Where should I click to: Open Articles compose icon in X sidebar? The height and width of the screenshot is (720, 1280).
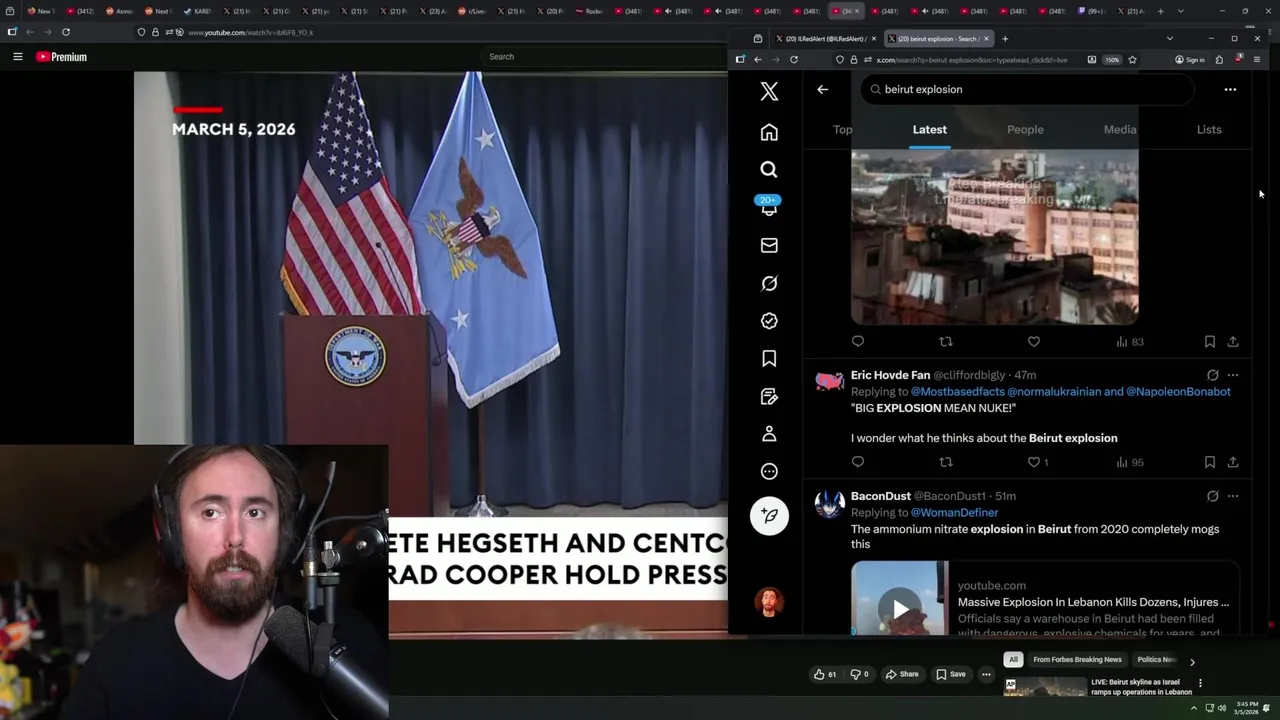click(769, 397)
